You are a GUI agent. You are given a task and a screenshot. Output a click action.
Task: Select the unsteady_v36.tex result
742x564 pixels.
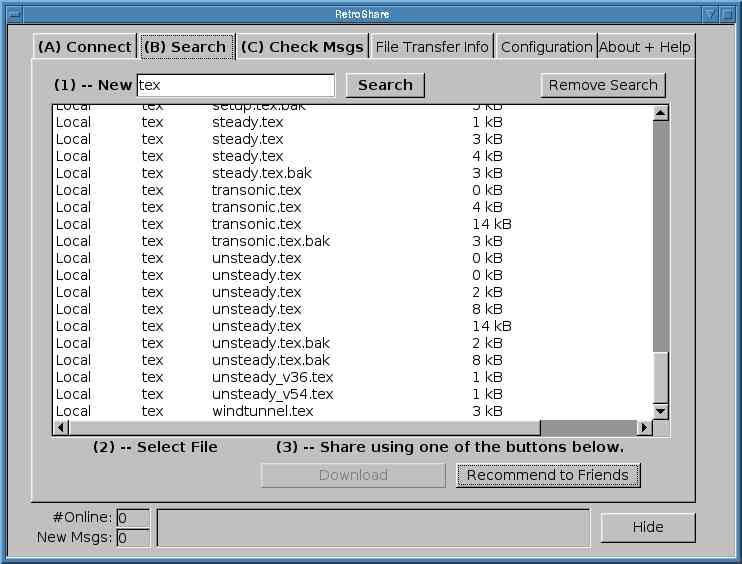coord(272,377)
